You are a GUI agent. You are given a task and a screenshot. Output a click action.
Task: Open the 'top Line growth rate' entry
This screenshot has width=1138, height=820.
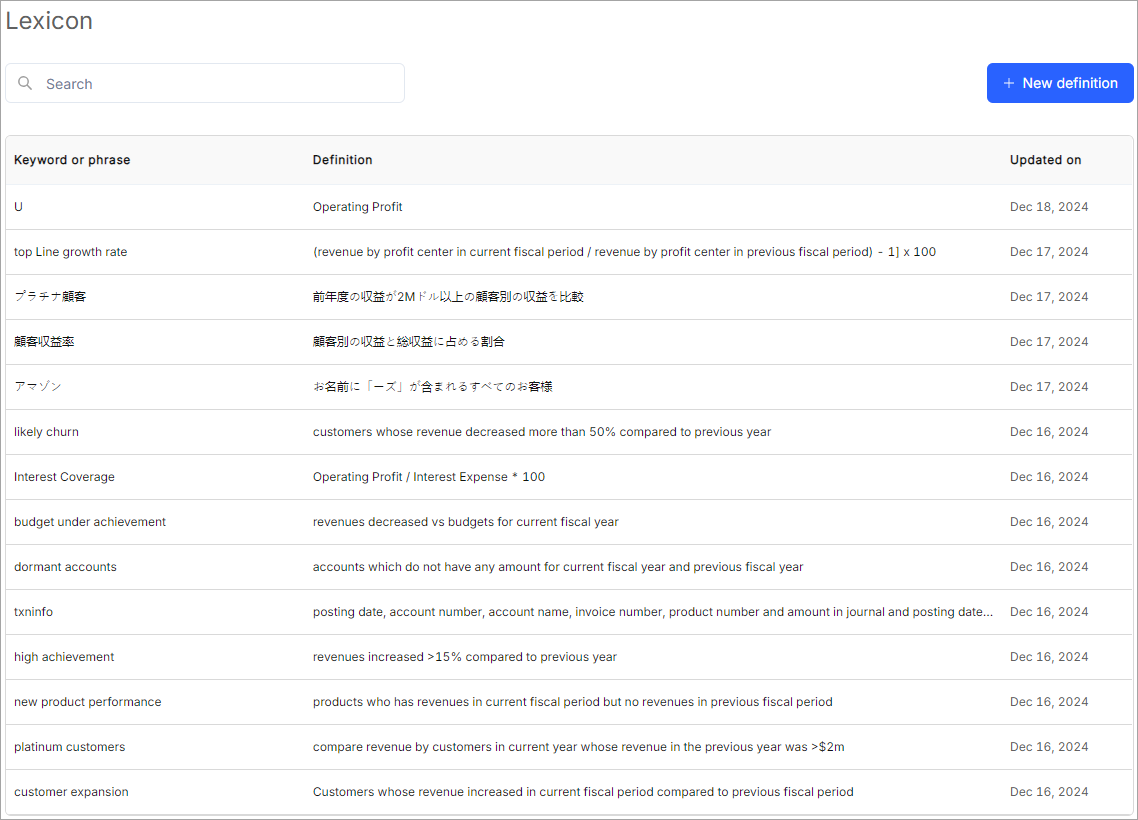pos(71,252)
